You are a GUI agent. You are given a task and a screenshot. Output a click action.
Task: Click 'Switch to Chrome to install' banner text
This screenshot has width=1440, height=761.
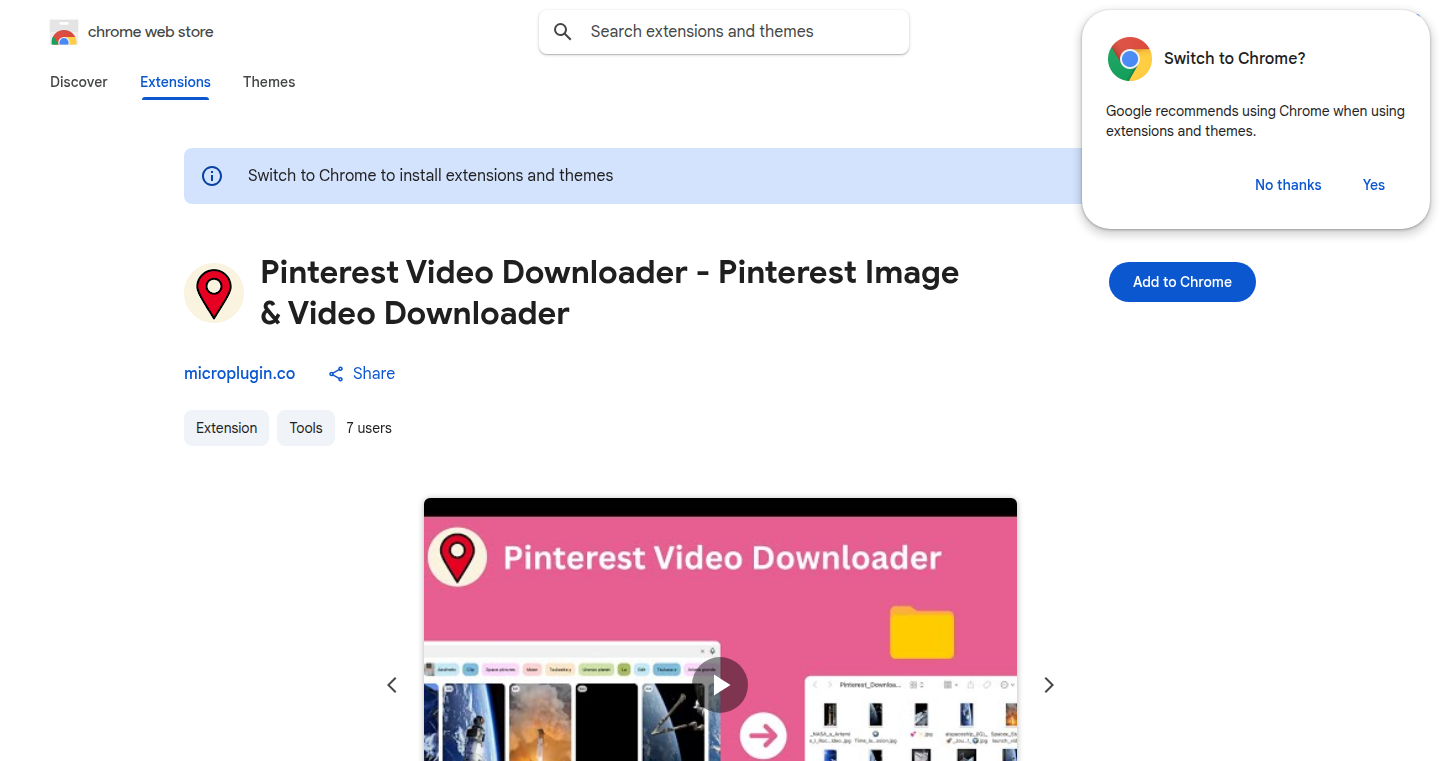tap(431, 176)
